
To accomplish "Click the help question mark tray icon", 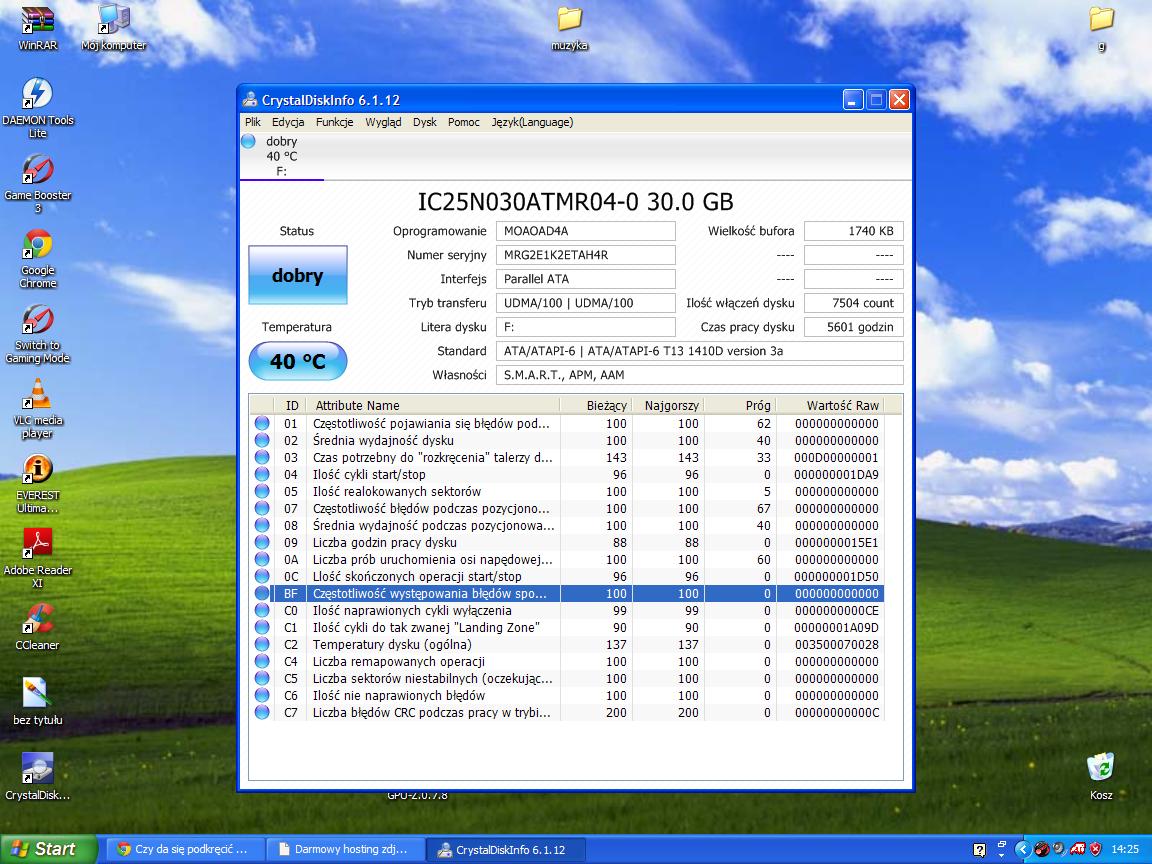I will [x=979, y=850].
